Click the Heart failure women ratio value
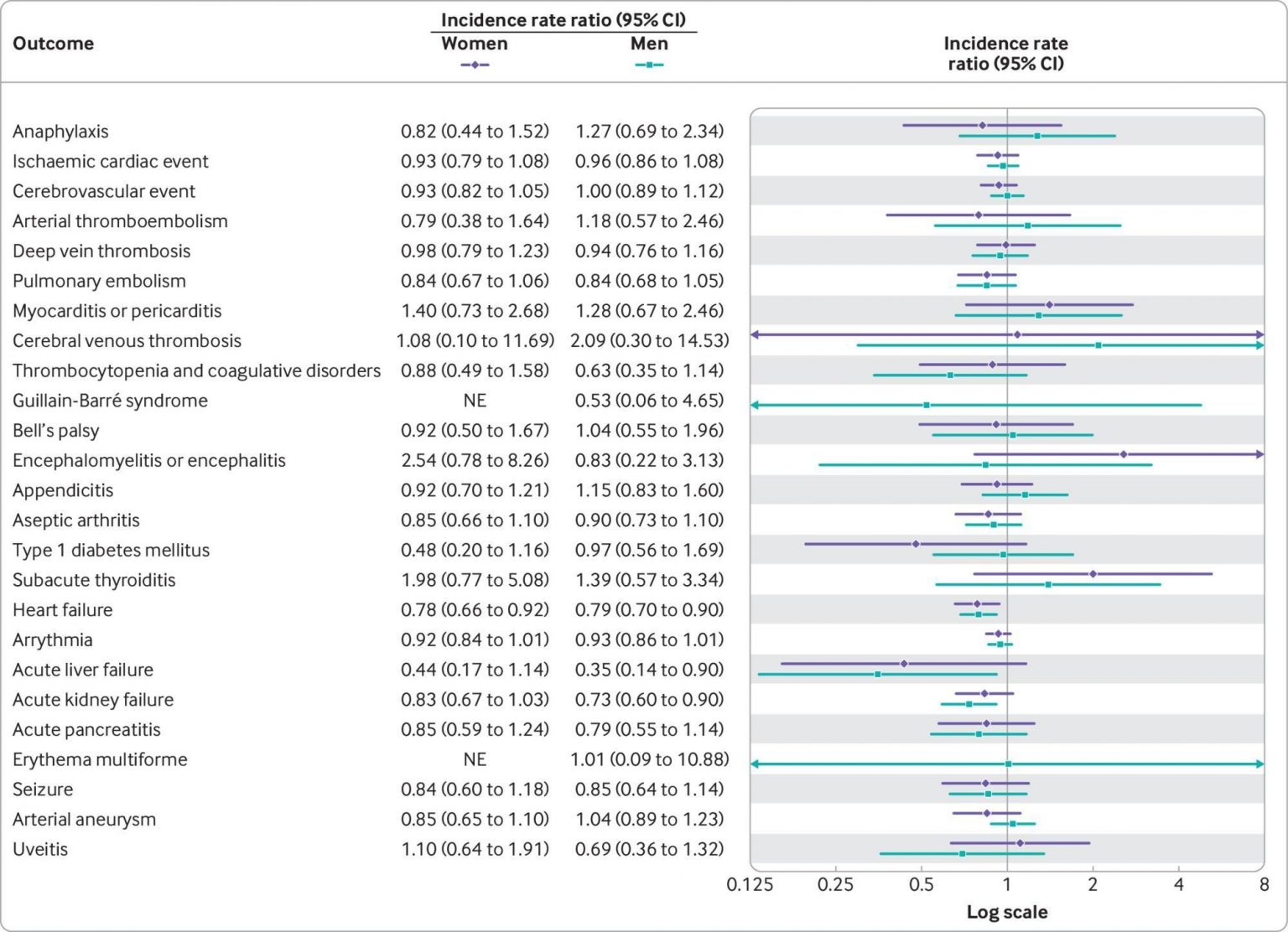This screenshot has width=1288, height=932. pos(475,610)
